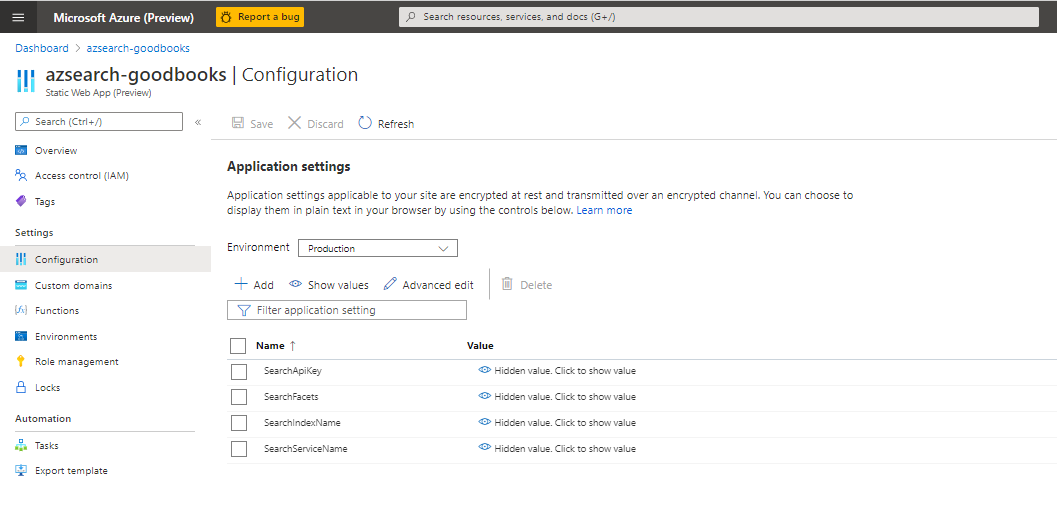This screenshot has height=515, width=1057.
Task: Click the Export template icon
Action: click(21, 471)
